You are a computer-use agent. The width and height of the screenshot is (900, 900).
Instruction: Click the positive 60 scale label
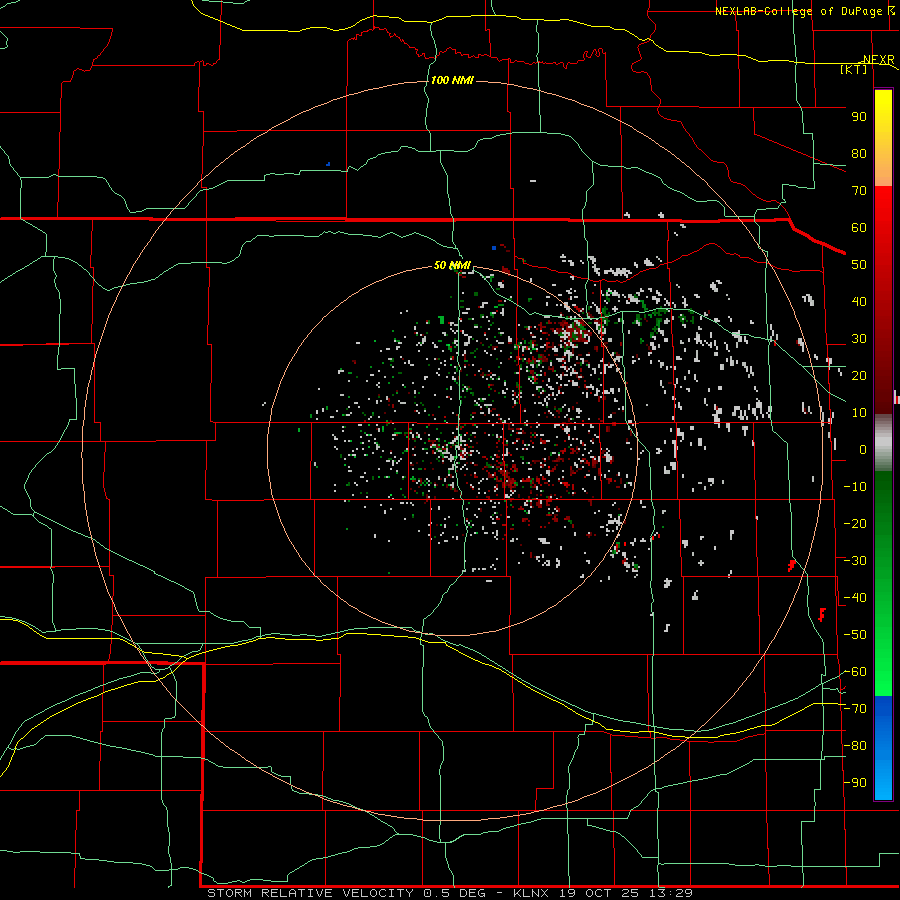(859, 227)
